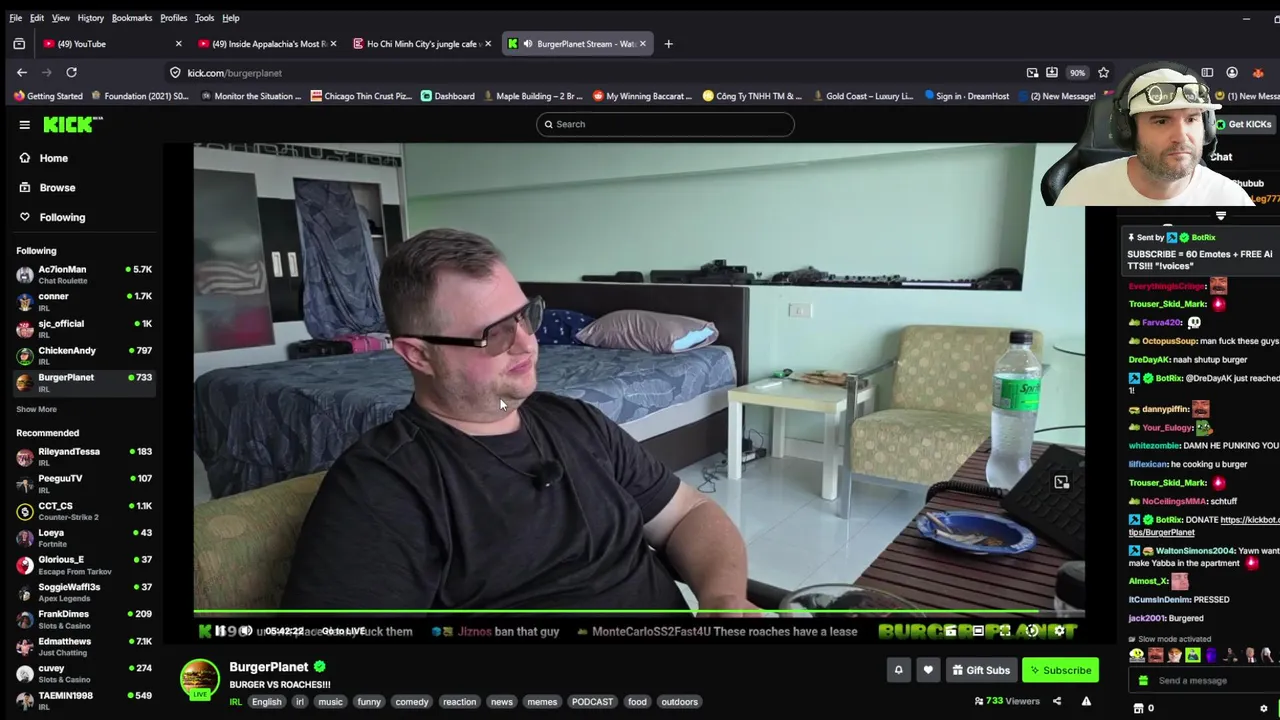Report stream warning icon
Screen dimensions: 1280x720
[x=1086, y=701]
